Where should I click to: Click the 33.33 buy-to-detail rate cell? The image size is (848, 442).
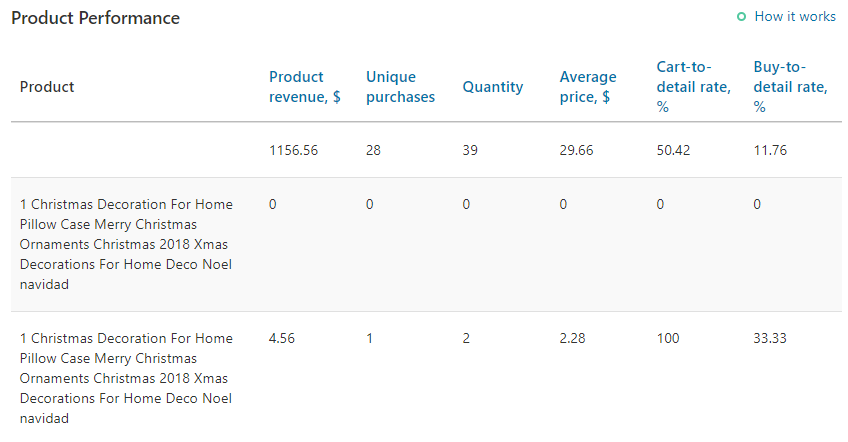point(770,339)
